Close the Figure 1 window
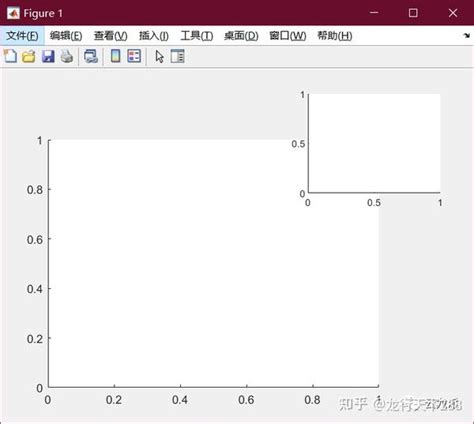 pyautogui.click(x=453, y=13)
